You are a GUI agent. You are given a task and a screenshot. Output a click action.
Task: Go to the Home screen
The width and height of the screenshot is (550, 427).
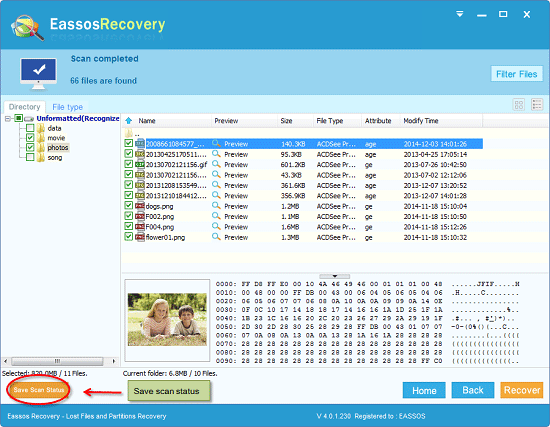pyautogui.click(x=424, y=391)
